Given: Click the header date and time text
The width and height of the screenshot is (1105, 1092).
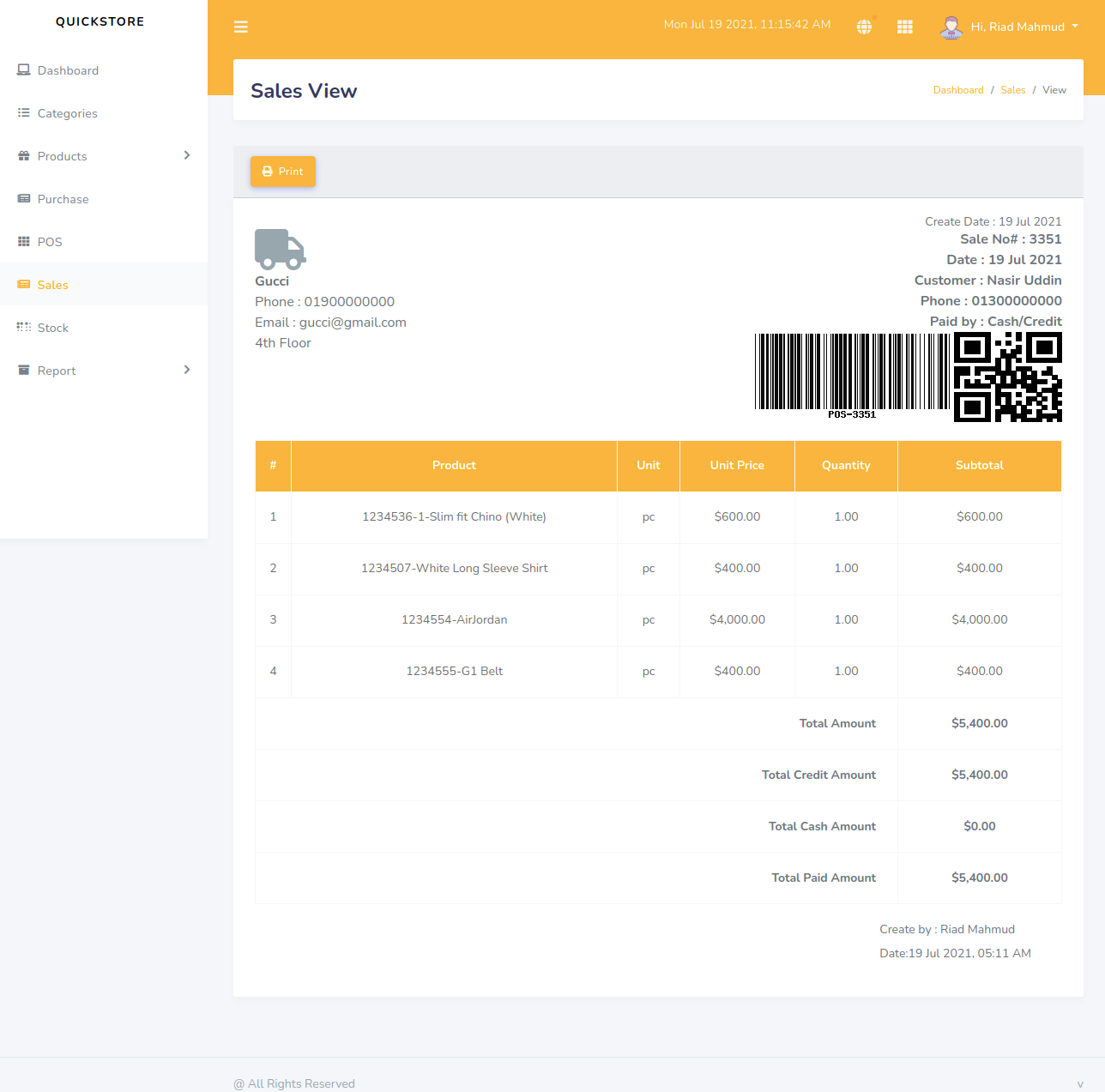Looking at the screenshot, I should click(x=747, y=25).
